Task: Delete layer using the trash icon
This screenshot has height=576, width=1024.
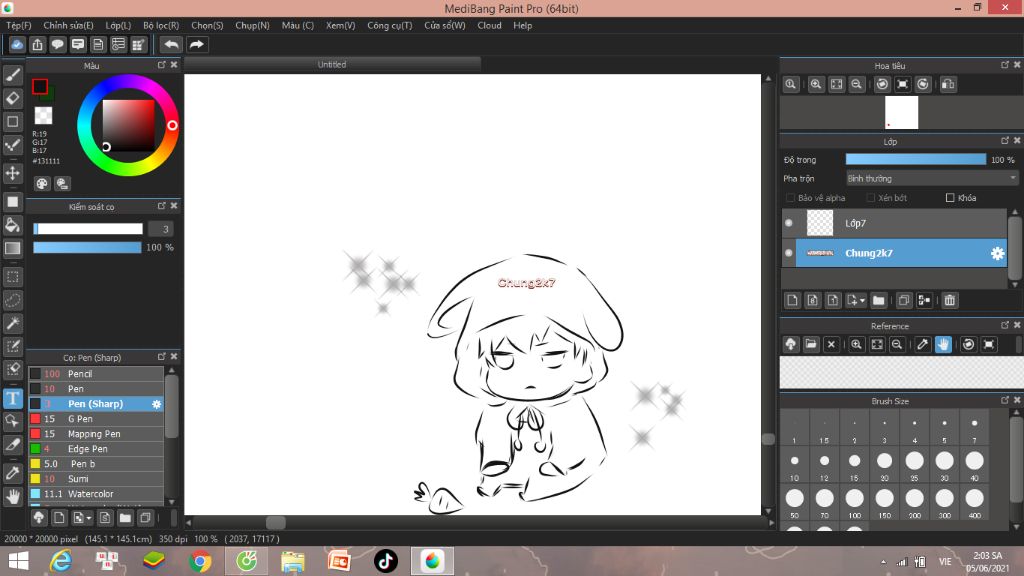Action: (x=950, y=300)
